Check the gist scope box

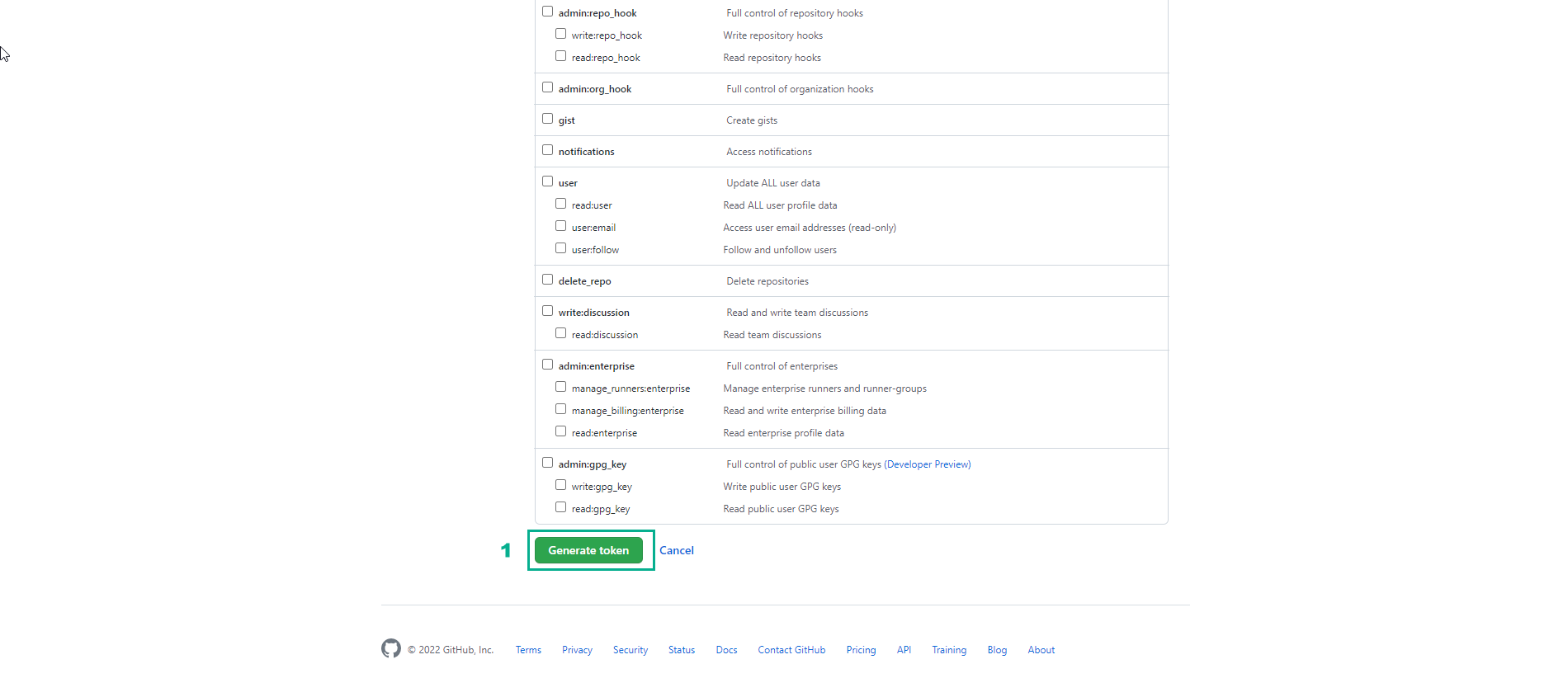point(547,119)
